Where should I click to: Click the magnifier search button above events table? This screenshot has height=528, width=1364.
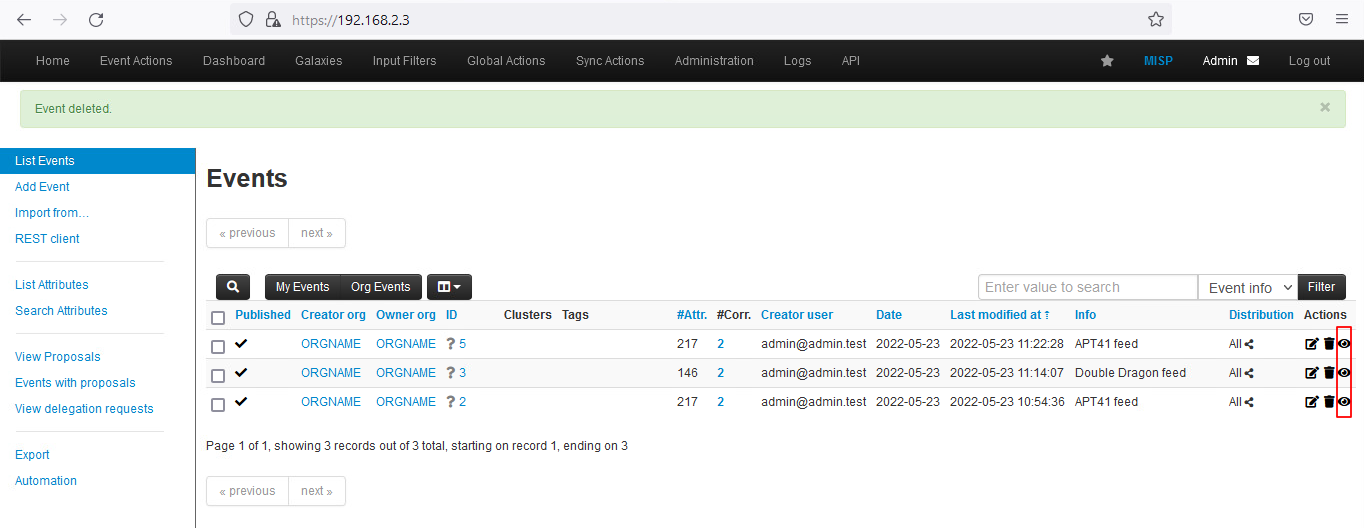click(x=233, y=287)
